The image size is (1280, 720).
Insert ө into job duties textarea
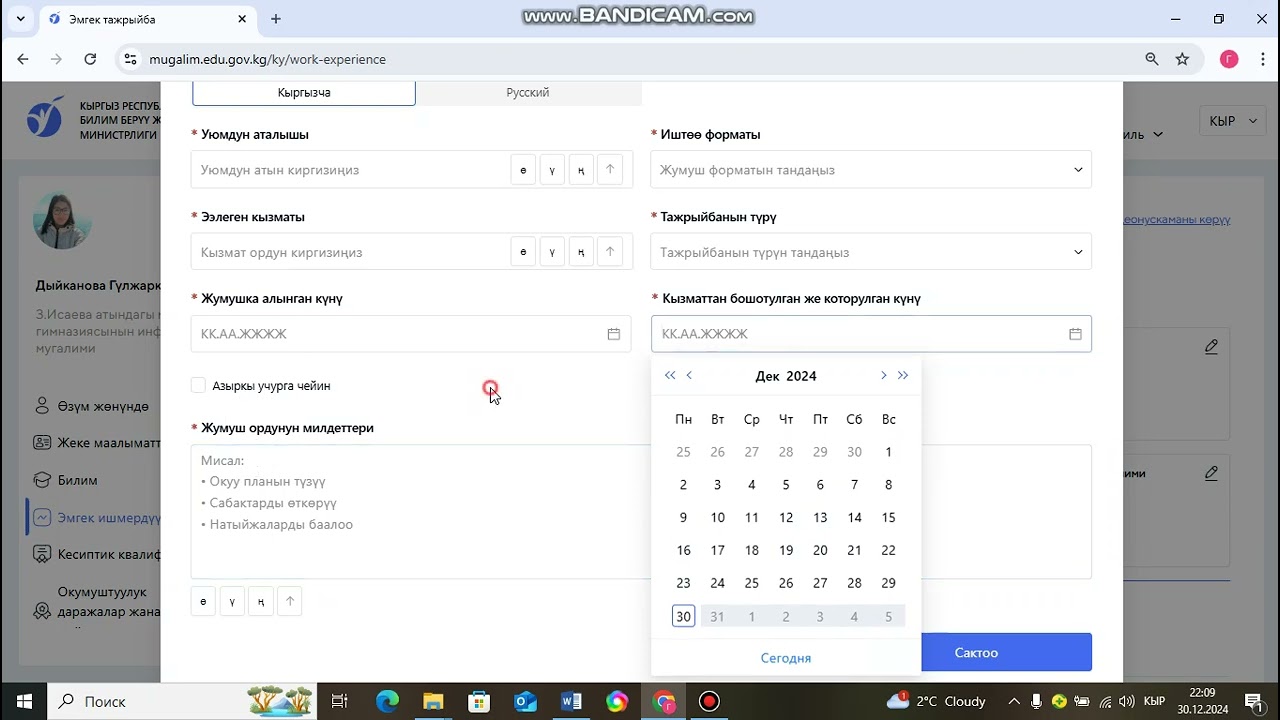tap(203, 601)
